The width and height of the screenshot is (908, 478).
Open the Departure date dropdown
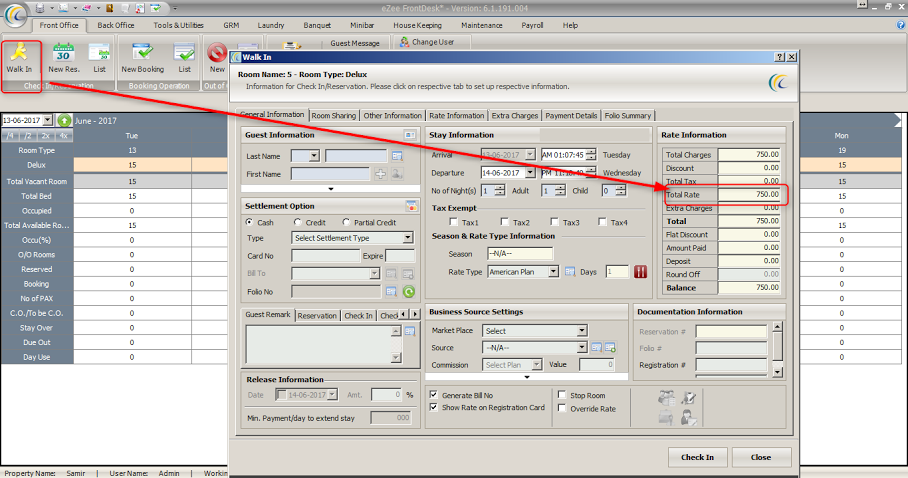click(530, 173)
